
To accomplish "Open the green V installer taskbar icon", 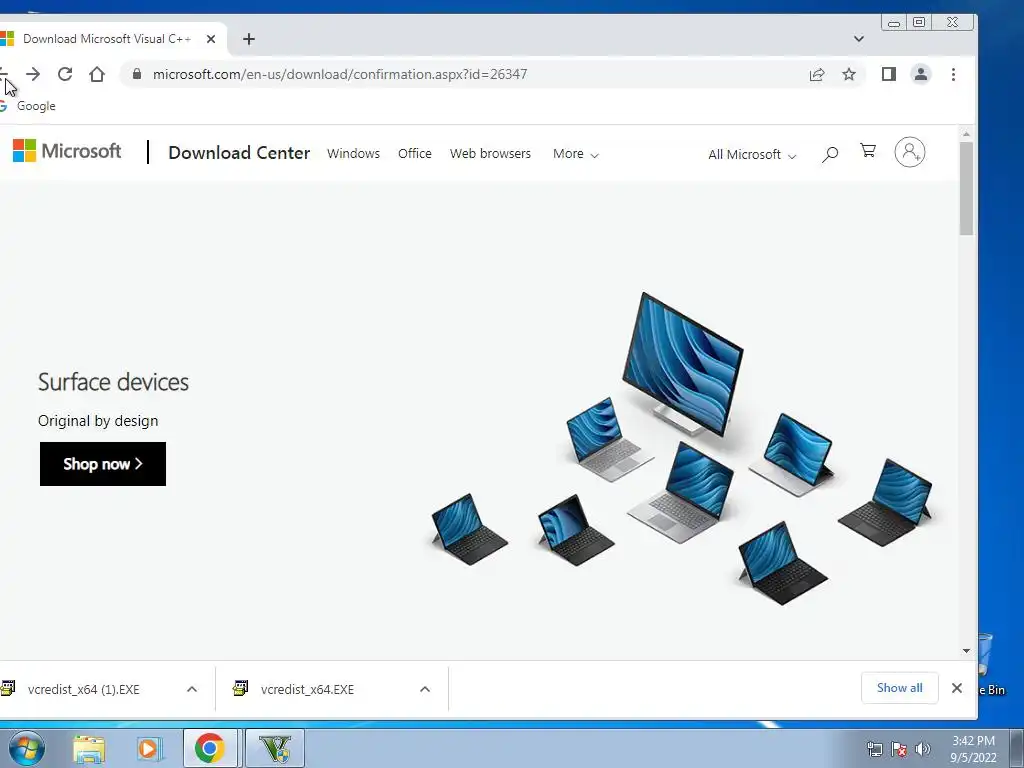I will [x=275, y=748].
